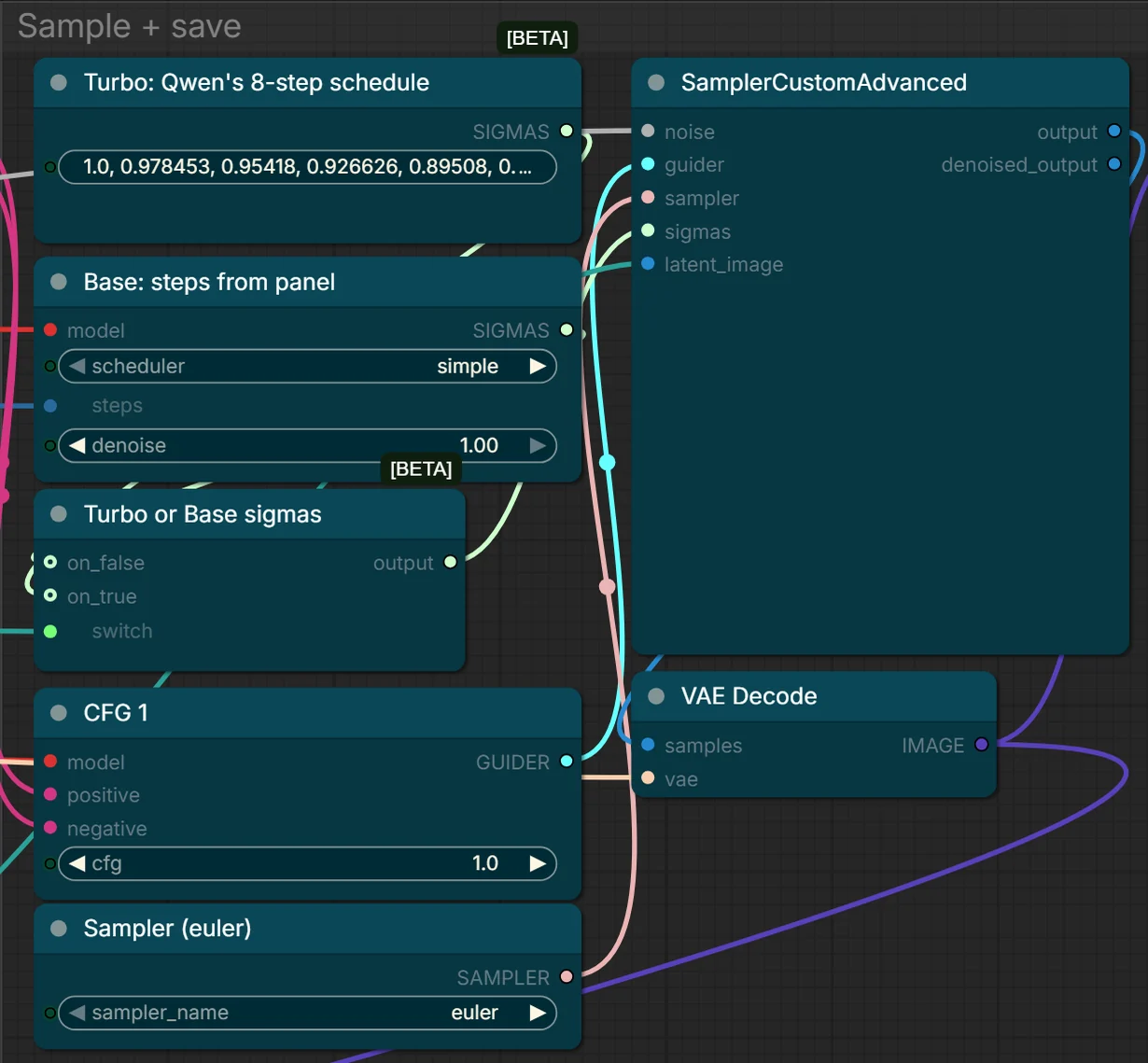Screen dimensions: 1148x1063
Task: Click on_true input socket
Action: tap(50, 595)
